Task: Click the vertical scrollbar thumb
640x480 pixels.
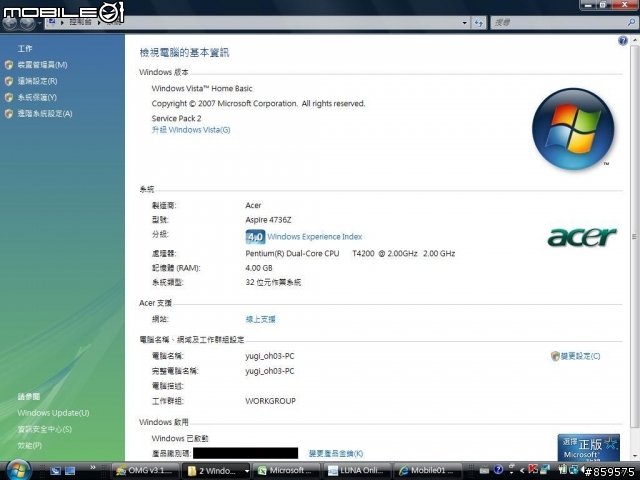Action: pos(634,237)
